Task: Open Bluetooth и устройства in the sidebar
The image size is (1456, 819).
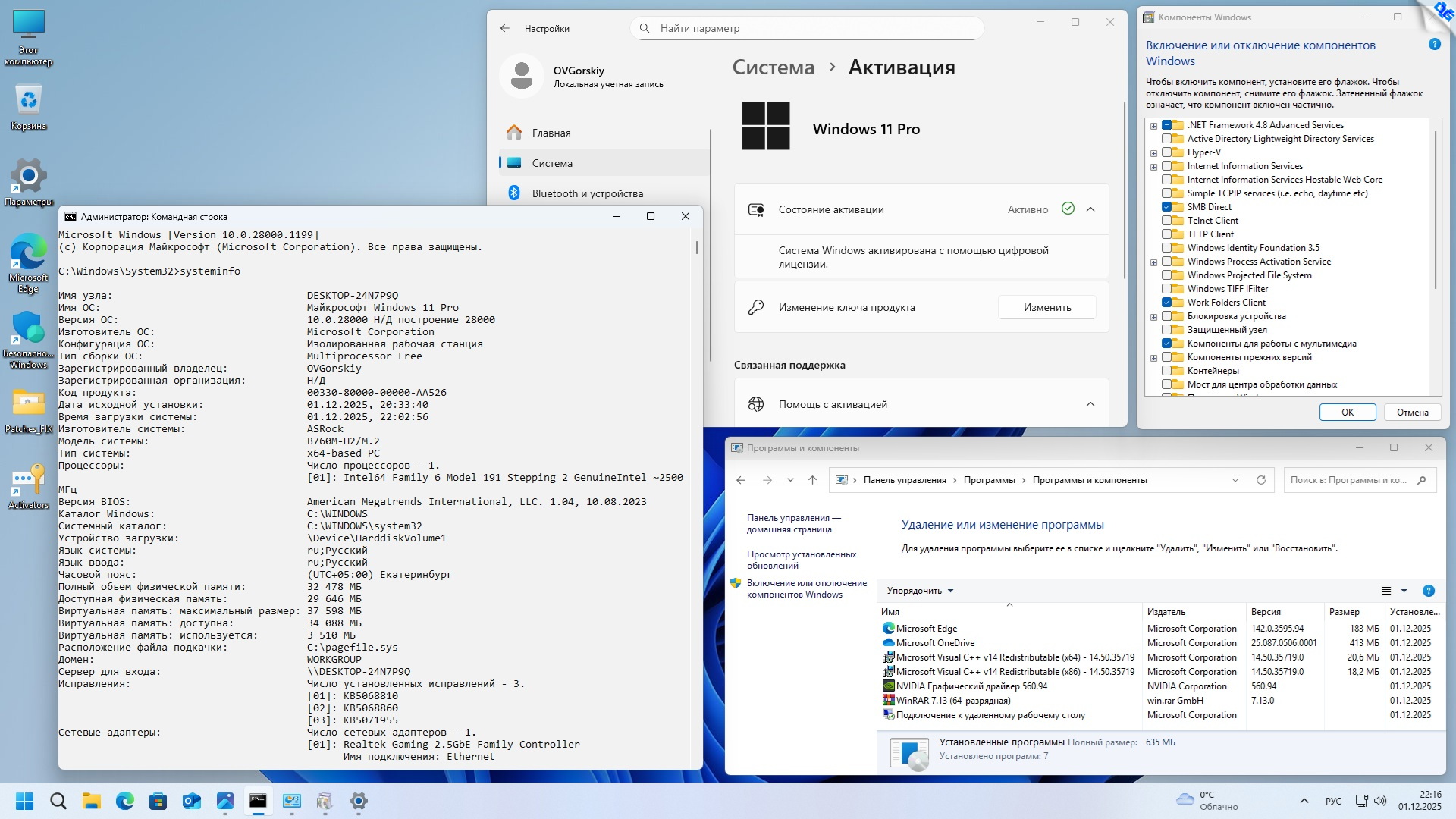Action: pos(587,193)
